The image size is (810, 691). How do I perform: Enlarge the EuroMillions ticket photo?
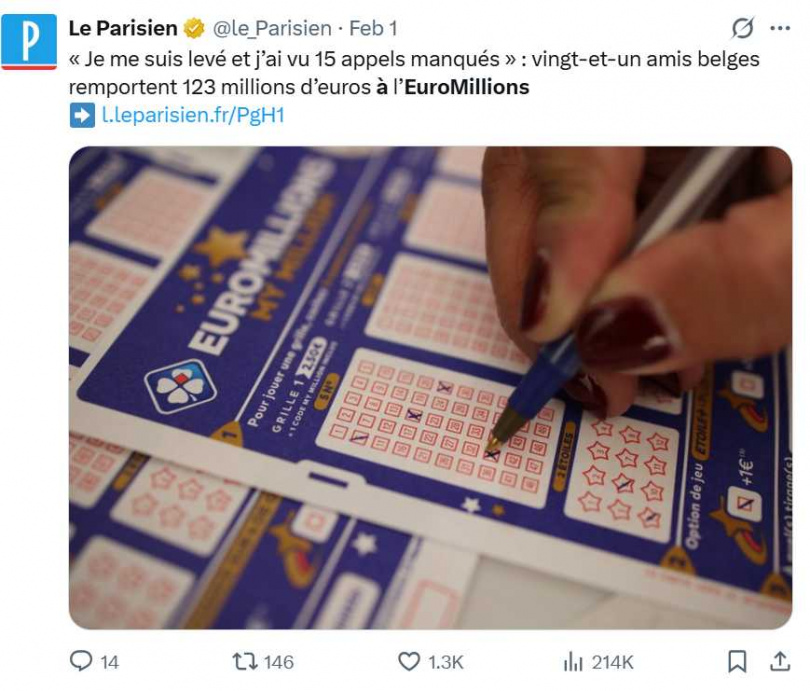pos(430,388)
